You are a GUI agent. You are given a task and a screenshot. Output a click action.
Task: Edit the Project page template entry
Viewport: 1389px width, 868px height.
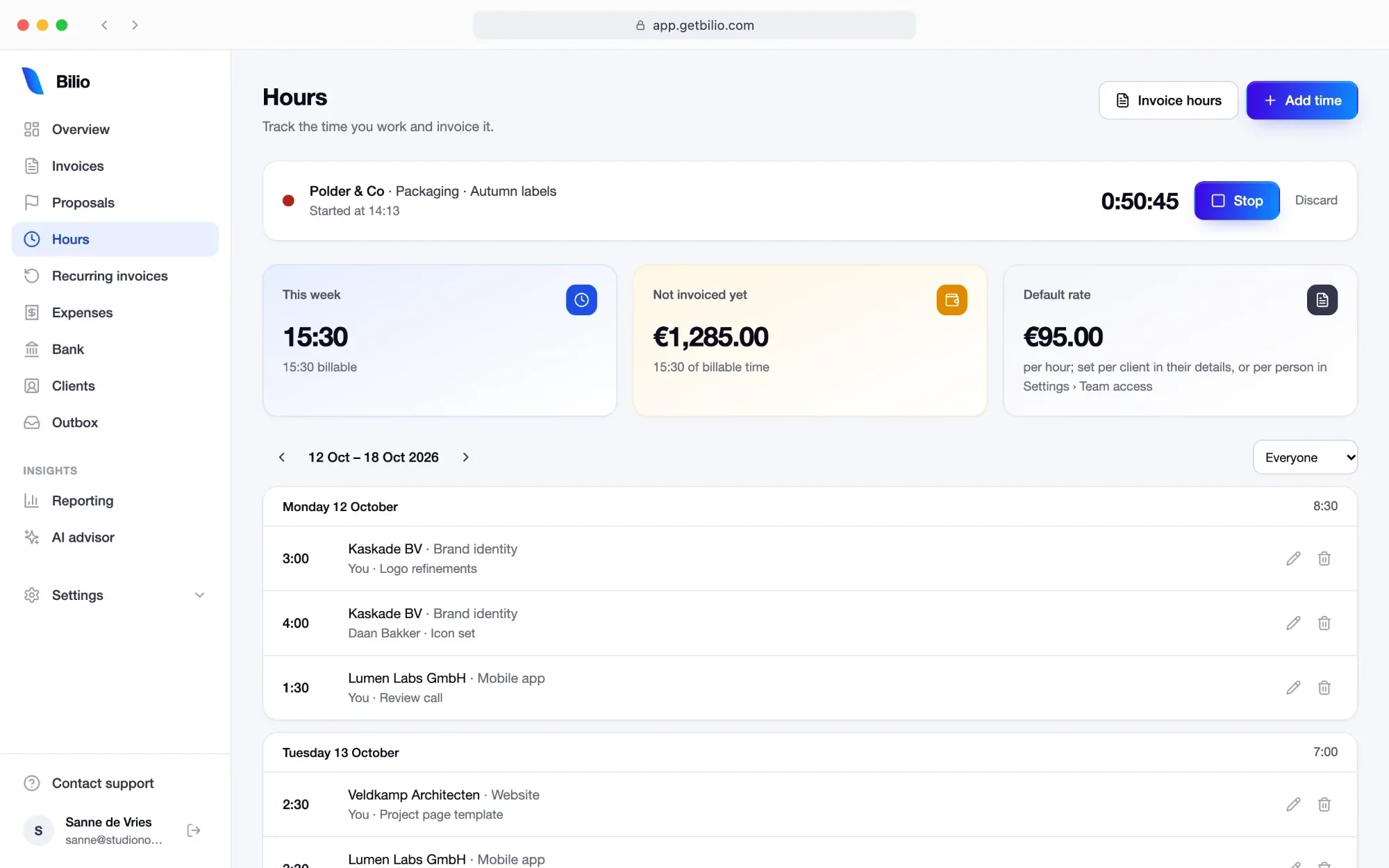pos(1293,804)
